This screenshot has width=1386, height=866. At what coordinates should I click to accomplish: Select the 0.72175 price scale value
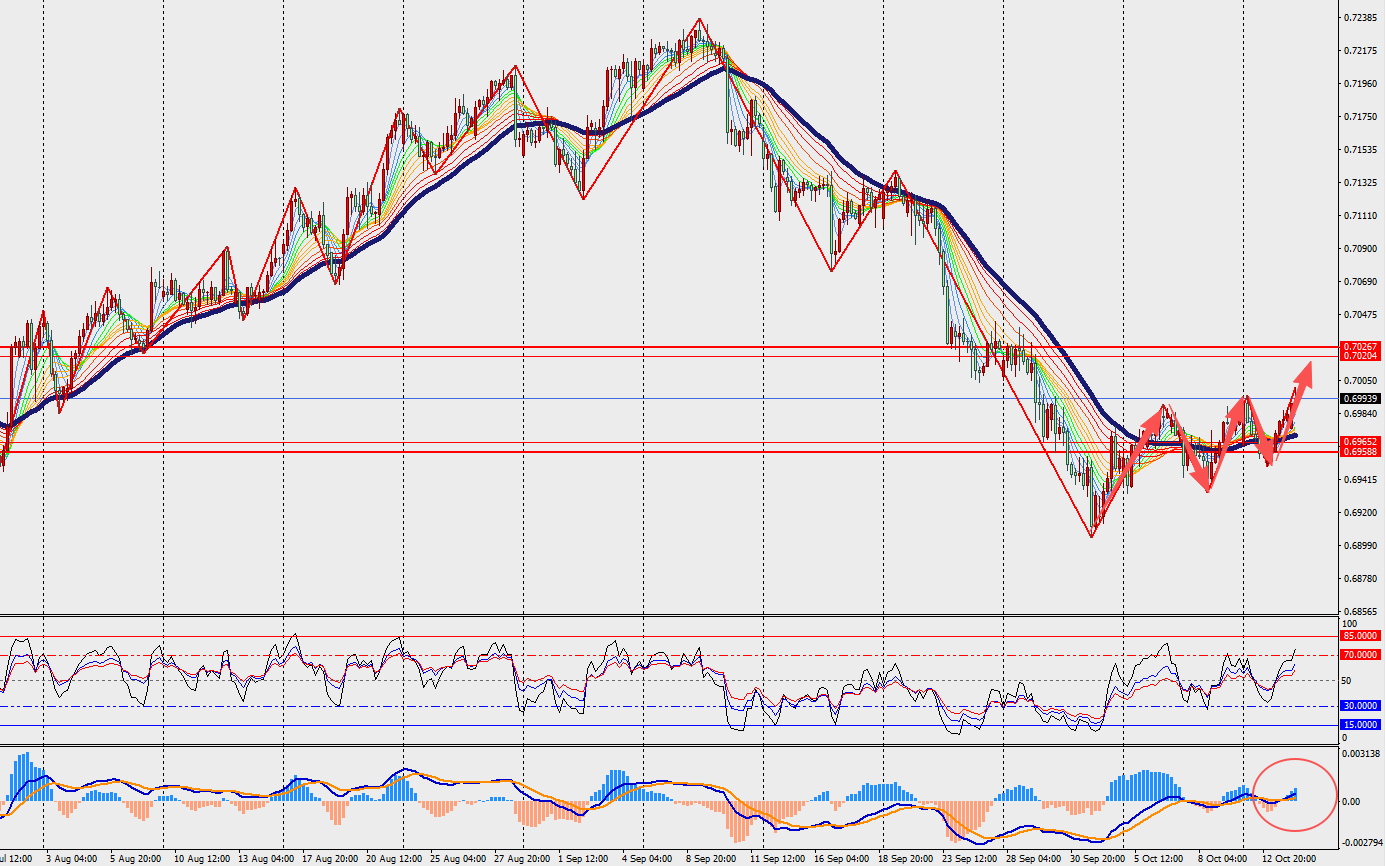pyautogui.click(x=1361, y=51)
